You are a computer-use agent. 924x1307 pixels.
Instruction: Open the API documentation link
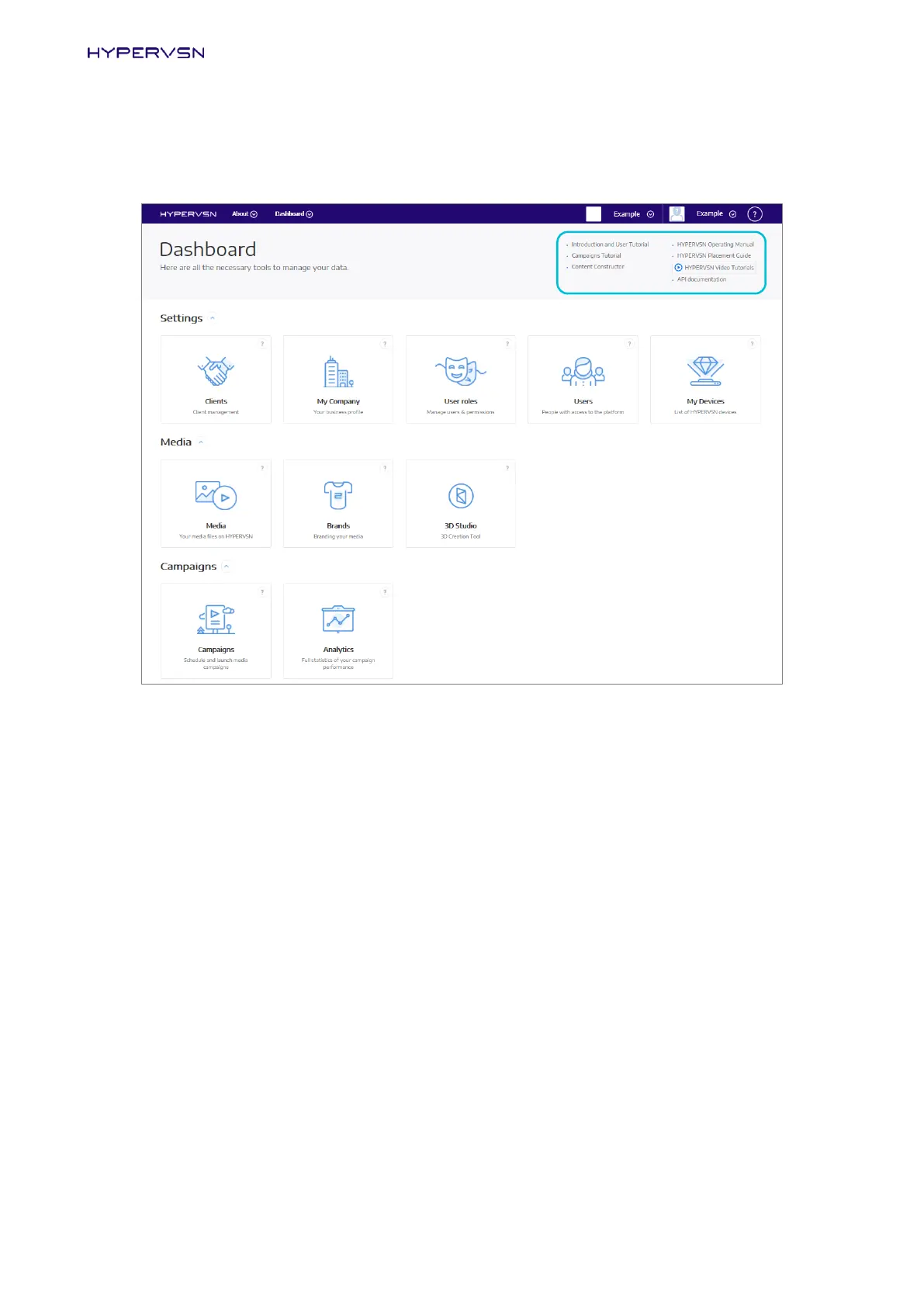point(701,279)
